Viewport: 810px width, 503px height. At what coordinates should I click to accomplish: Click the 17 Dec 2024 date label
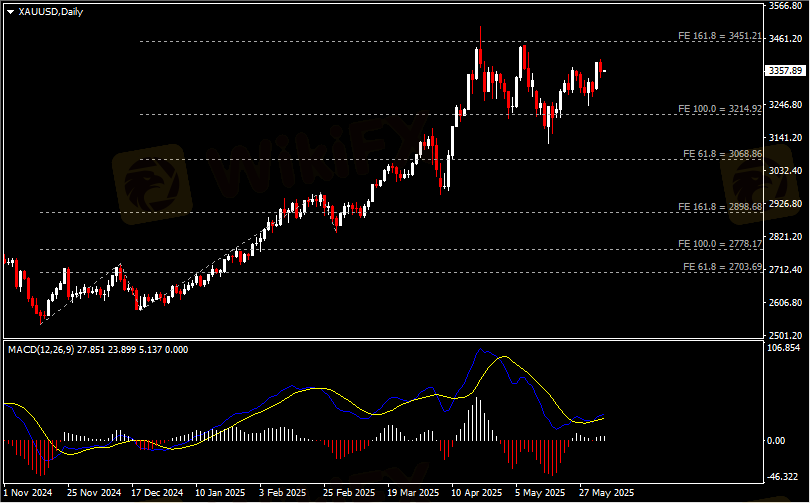[x=158, y=493]
